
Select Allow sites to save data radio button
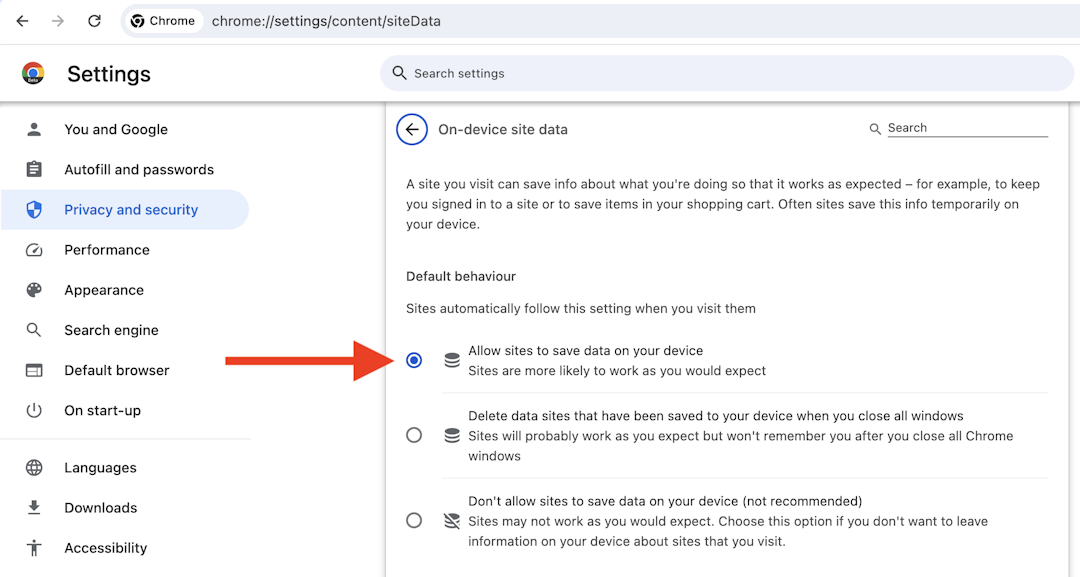[x=414, y=360]
